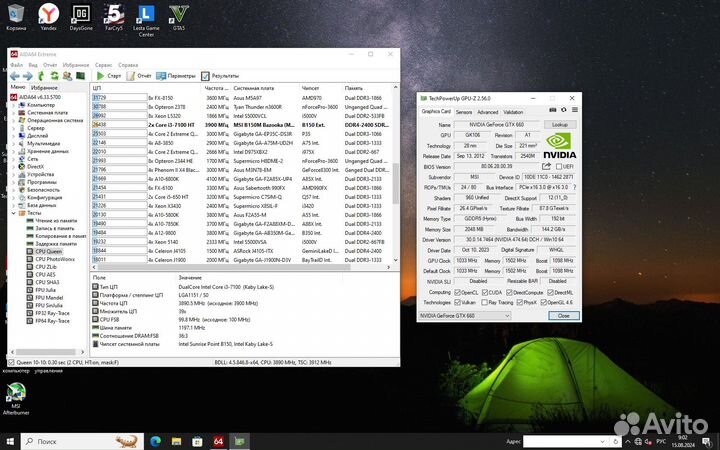Click the BIOS share/export icon in GPU-Z

(x=546, y=166)
